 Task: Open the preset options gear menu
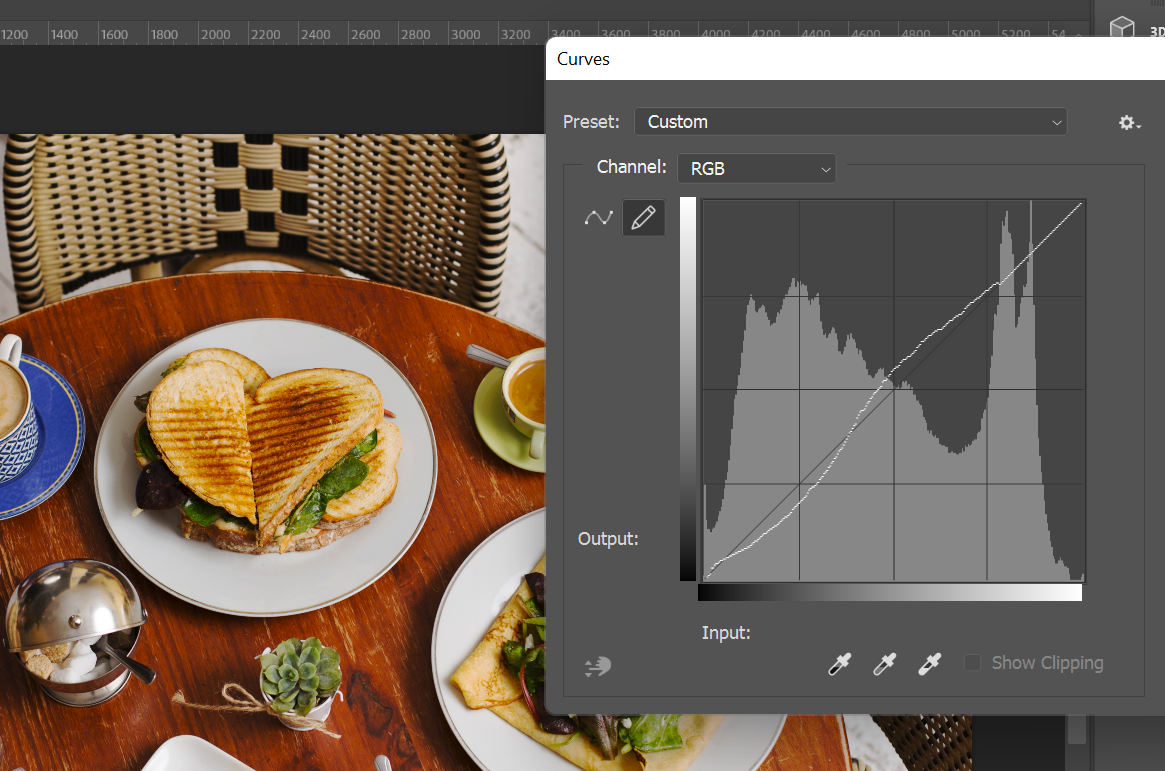click(x=1129, y=123)
